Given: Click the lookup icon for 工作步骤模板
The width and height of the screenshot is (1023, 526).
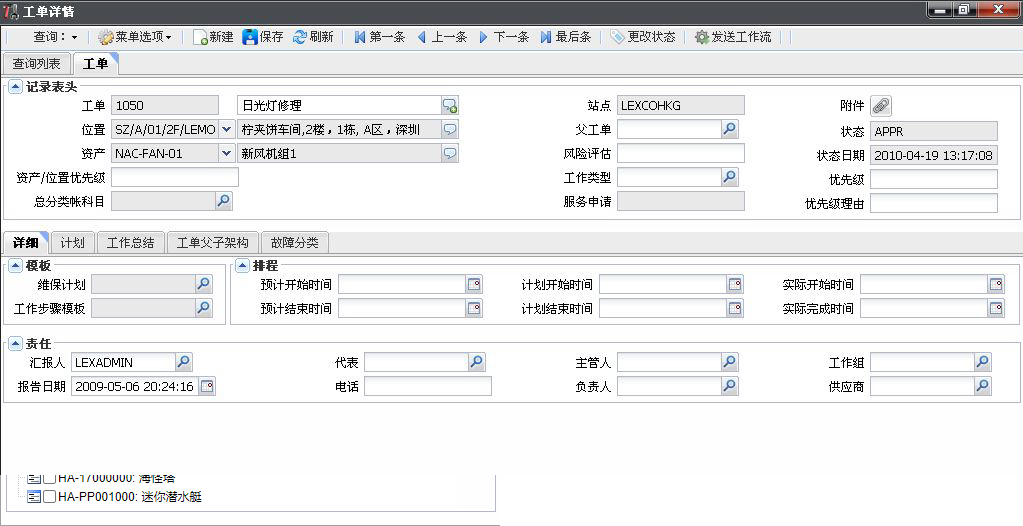Looking at the screenshot, I should point(204,308).
